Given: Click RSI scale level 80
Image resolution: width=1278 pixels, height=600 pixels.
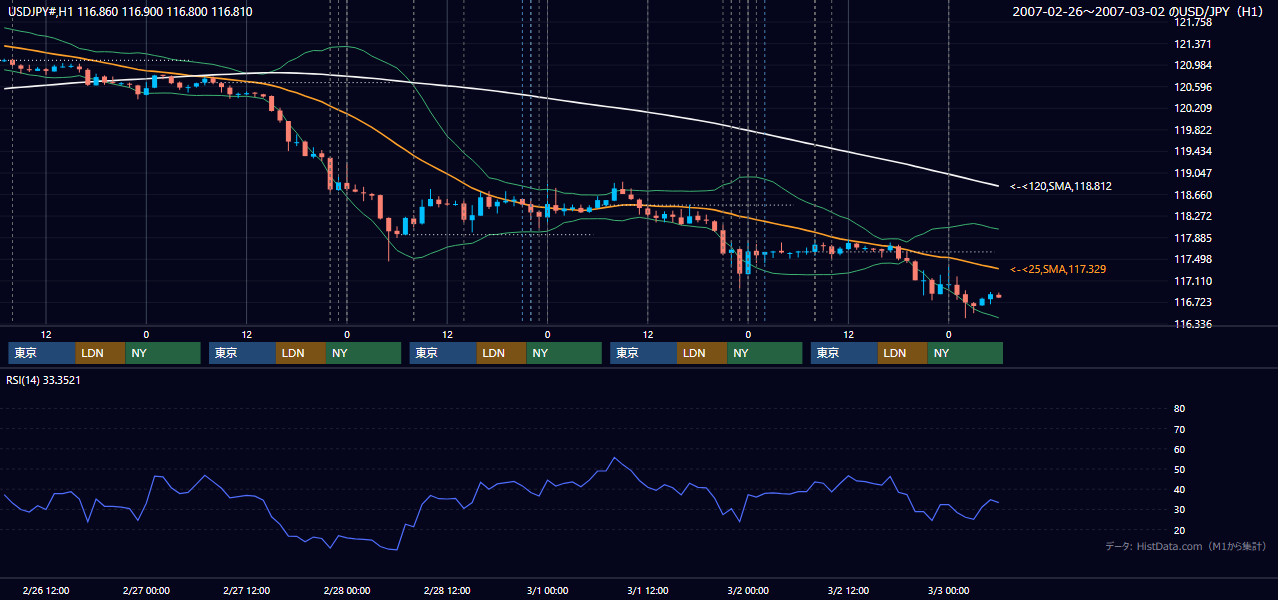Looking at the screenshot, I should 1179,409.
